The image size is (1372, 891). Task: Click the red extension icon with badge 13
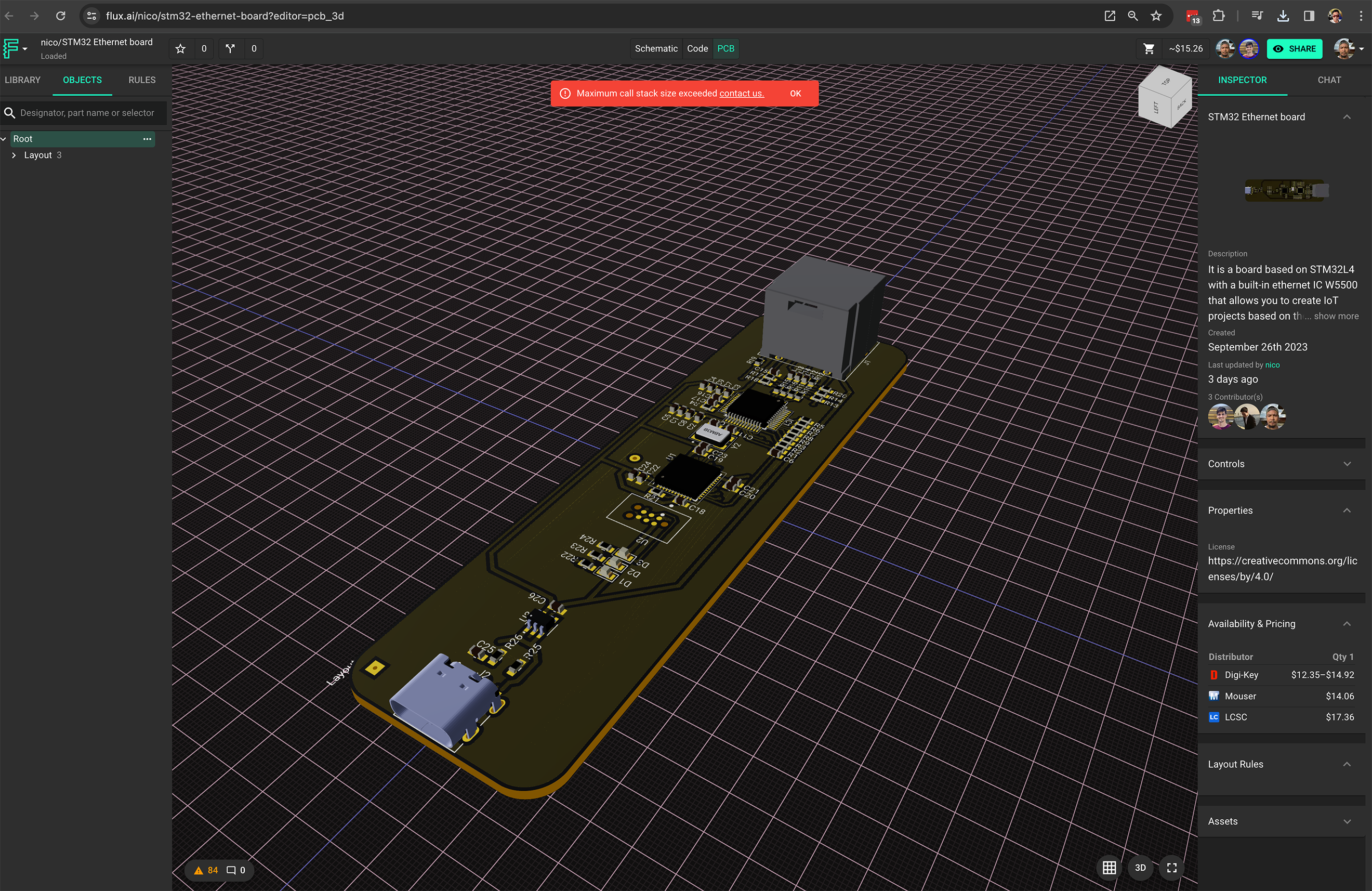coord(1192,16)
